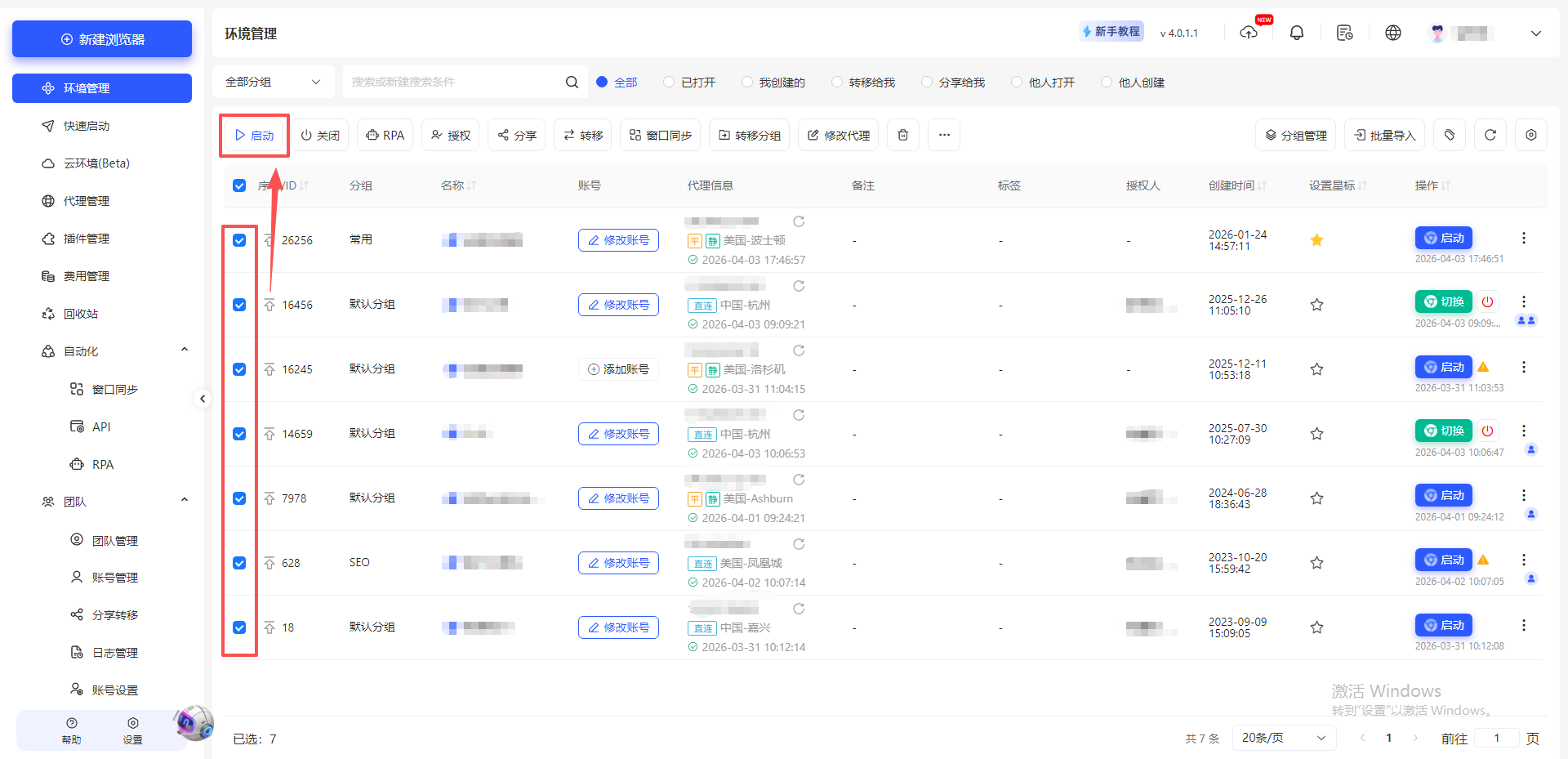This screenshot has width=1568, height=759.
Task: Click the notification bell icon in header
Action: [1297, 33]
